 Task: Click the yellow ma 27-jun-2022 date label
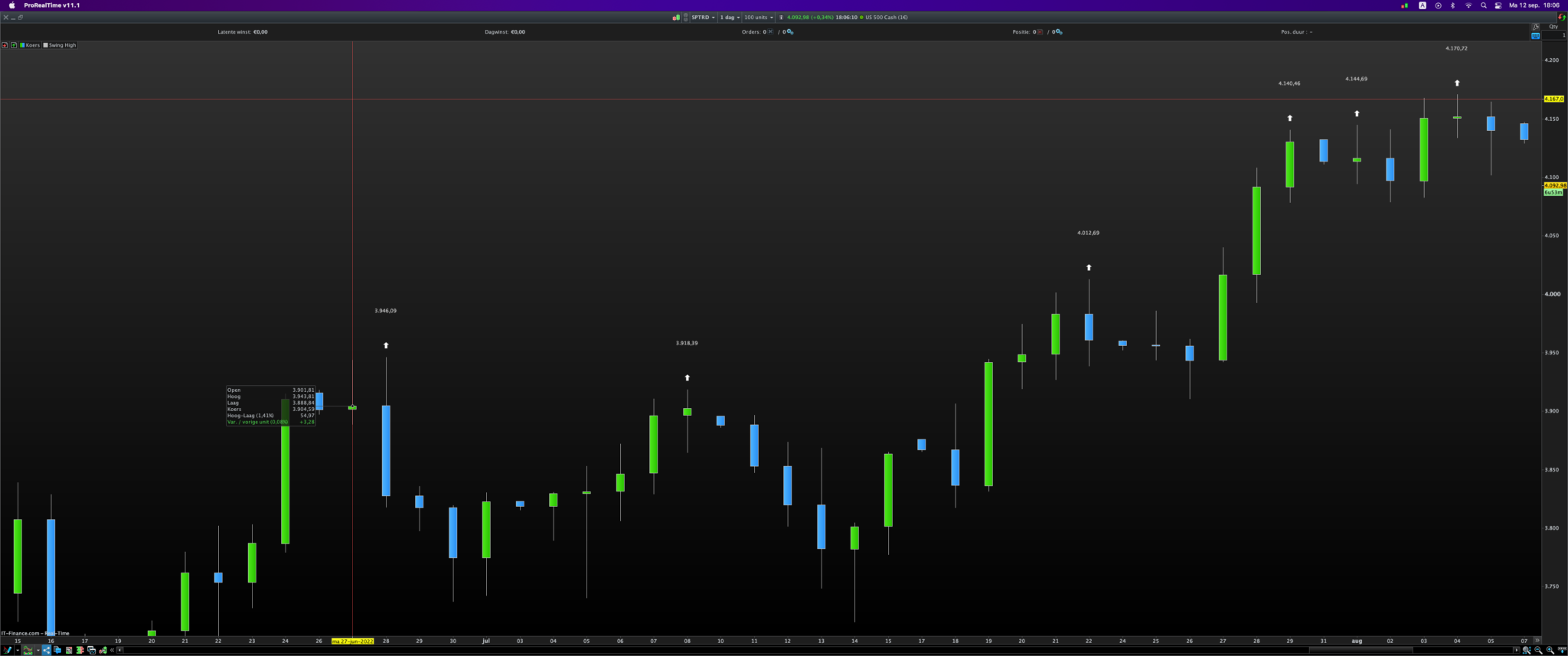click(x=352, y=641)
